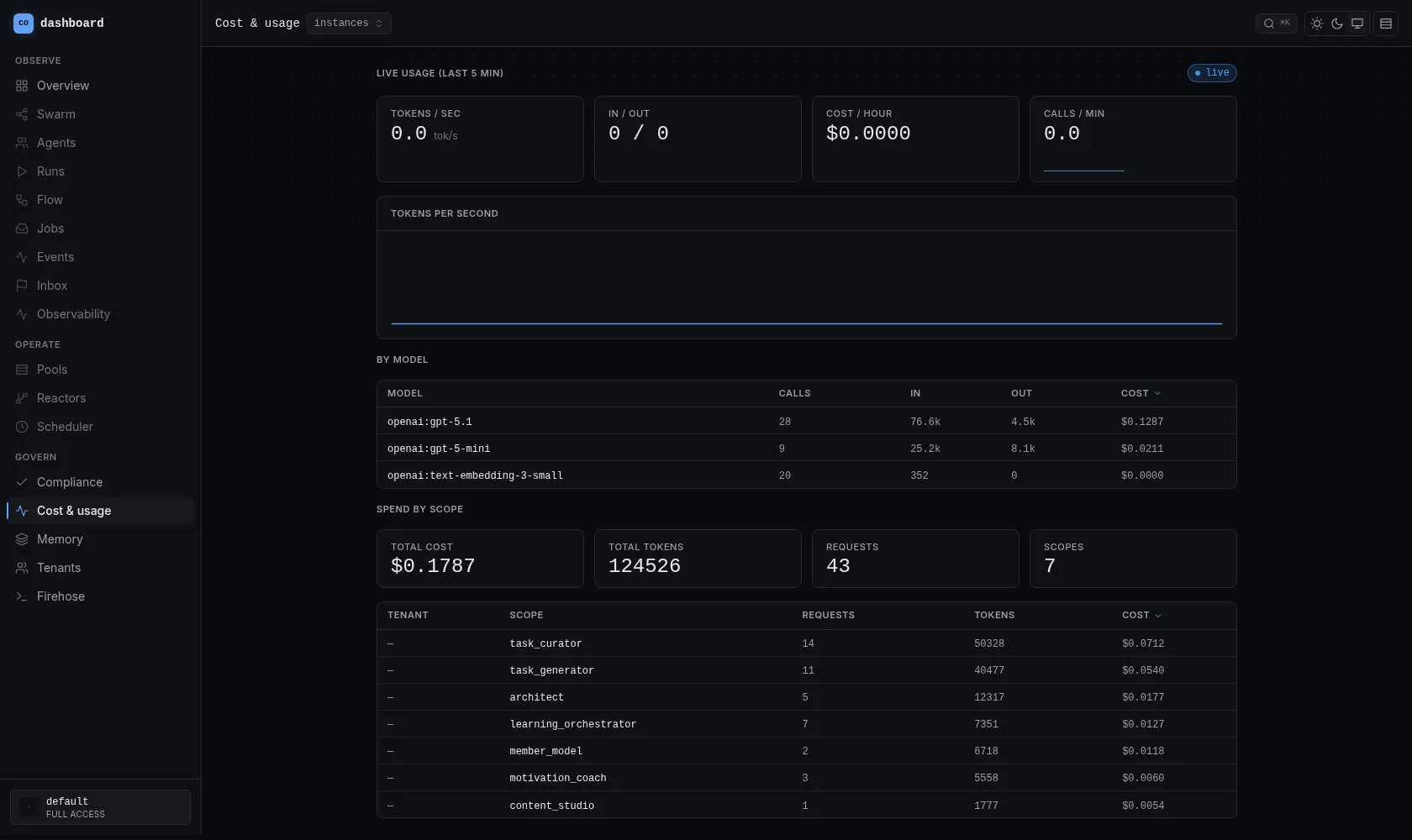The width and height of the screenshot is (1412, 840).
Task: Click the Compliance checkmark icon
Action: point(22,482)
